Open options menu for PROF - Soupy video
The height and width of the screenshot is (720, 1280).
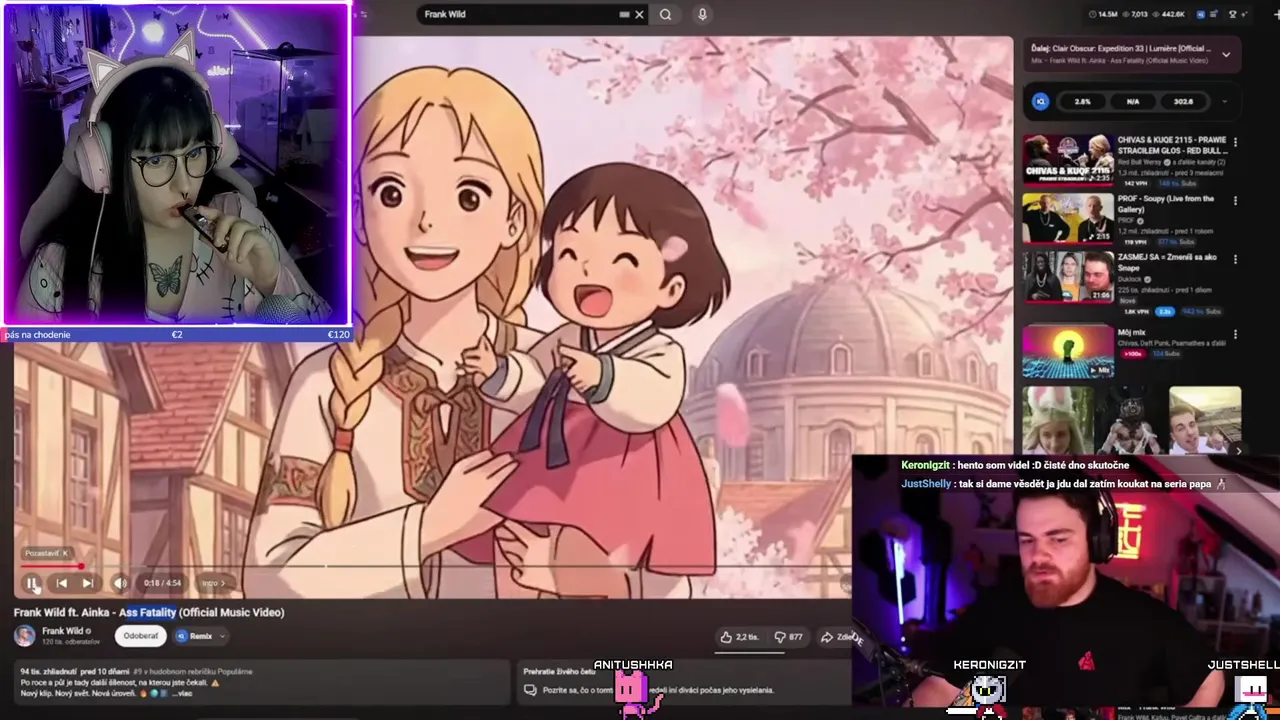coord(1235,201)
